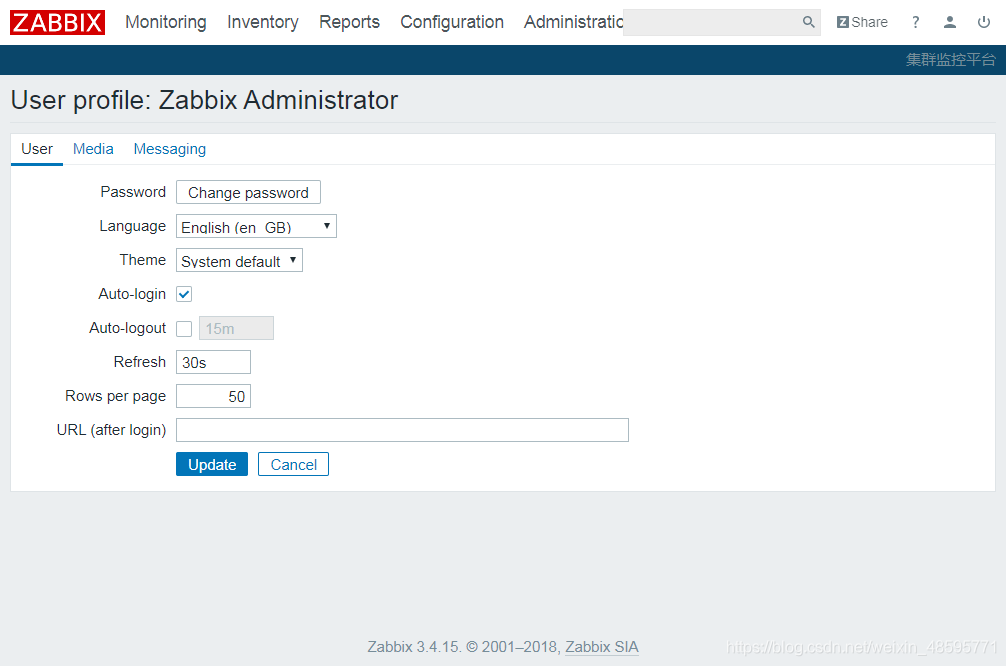Click the 'Zabbix 3.4.15.' footer text
The image size is (1006, 666).
click(x=414, y=647)
